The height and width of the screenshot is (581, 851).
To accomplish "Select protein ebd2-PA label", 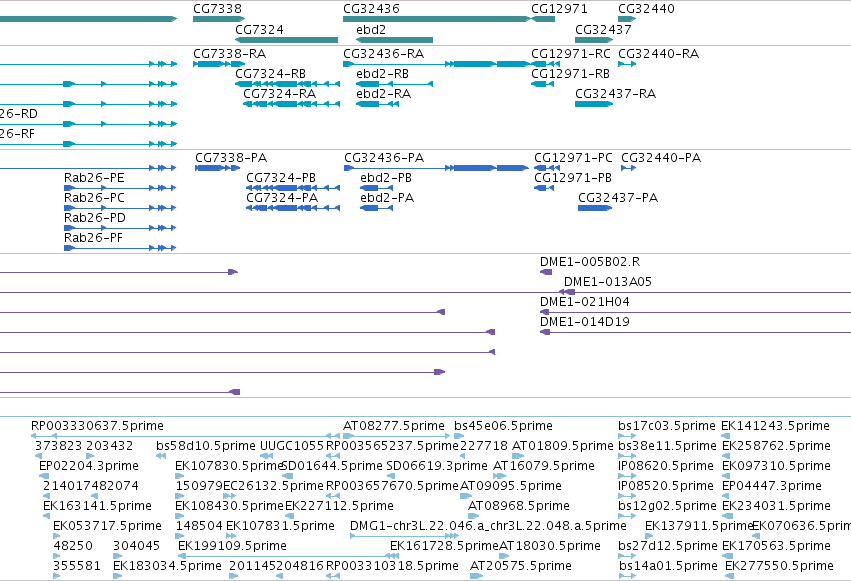I will point(387,198).
